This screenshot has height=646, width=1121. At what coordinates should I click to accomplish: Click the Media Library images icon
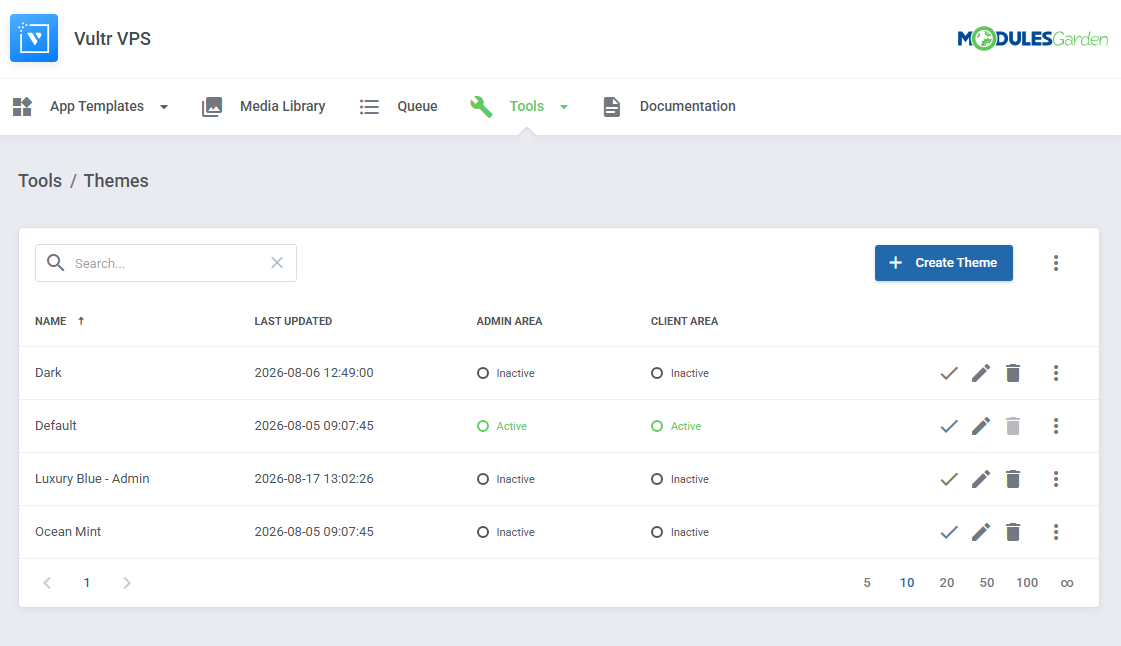(x=212, y=106)
